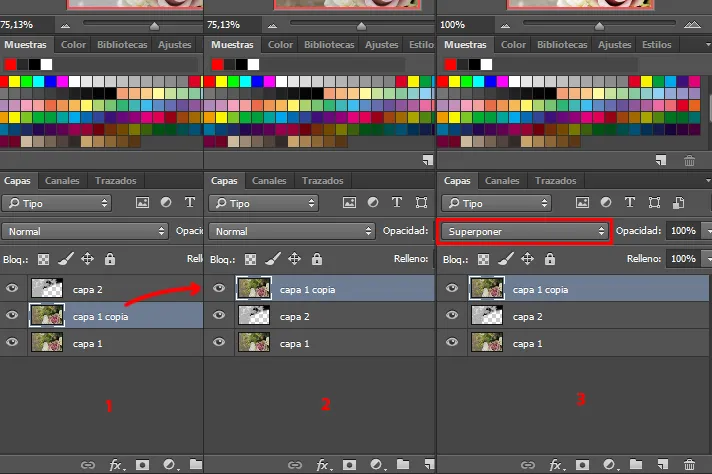This screenshot has width=712, height=474.
Task: Open Normal blend mode dropdown in middle panel
Action: [292, 231]
